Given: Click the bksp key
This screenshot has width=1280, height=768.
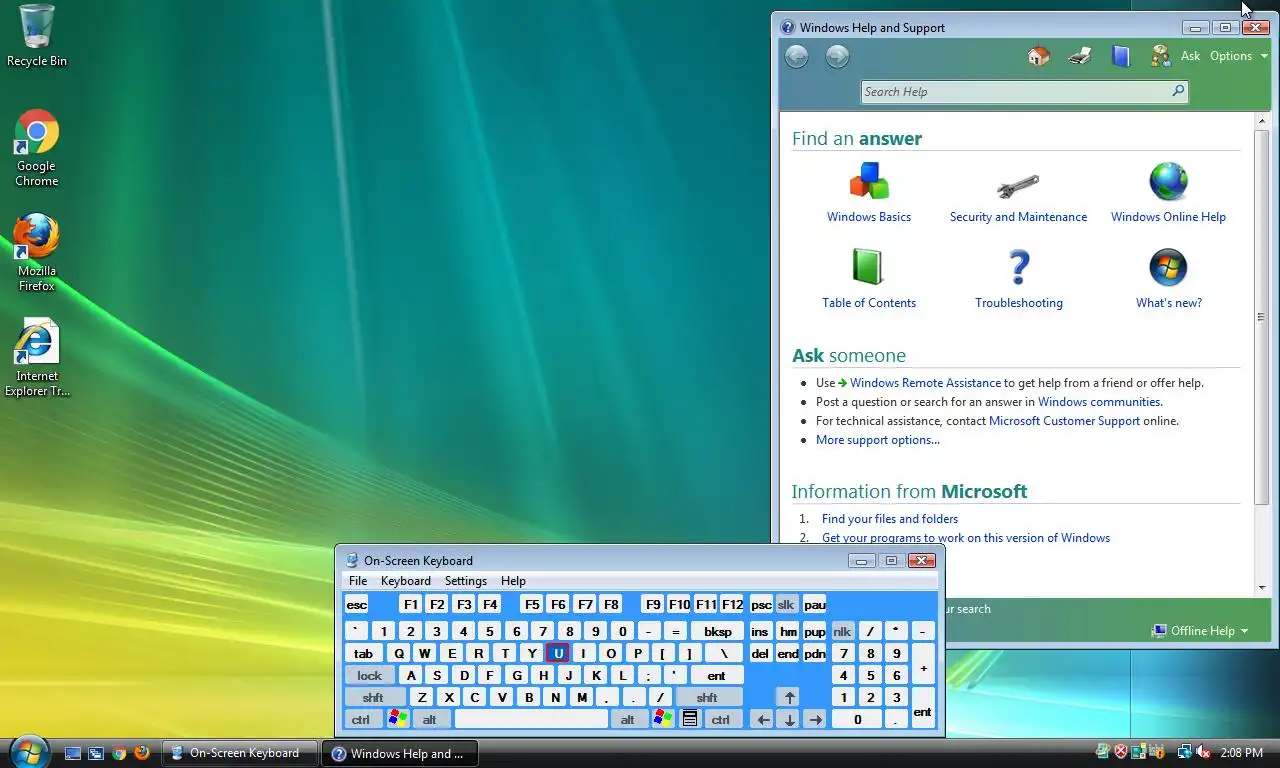Looking at the screenshot, I should [718, 631].
